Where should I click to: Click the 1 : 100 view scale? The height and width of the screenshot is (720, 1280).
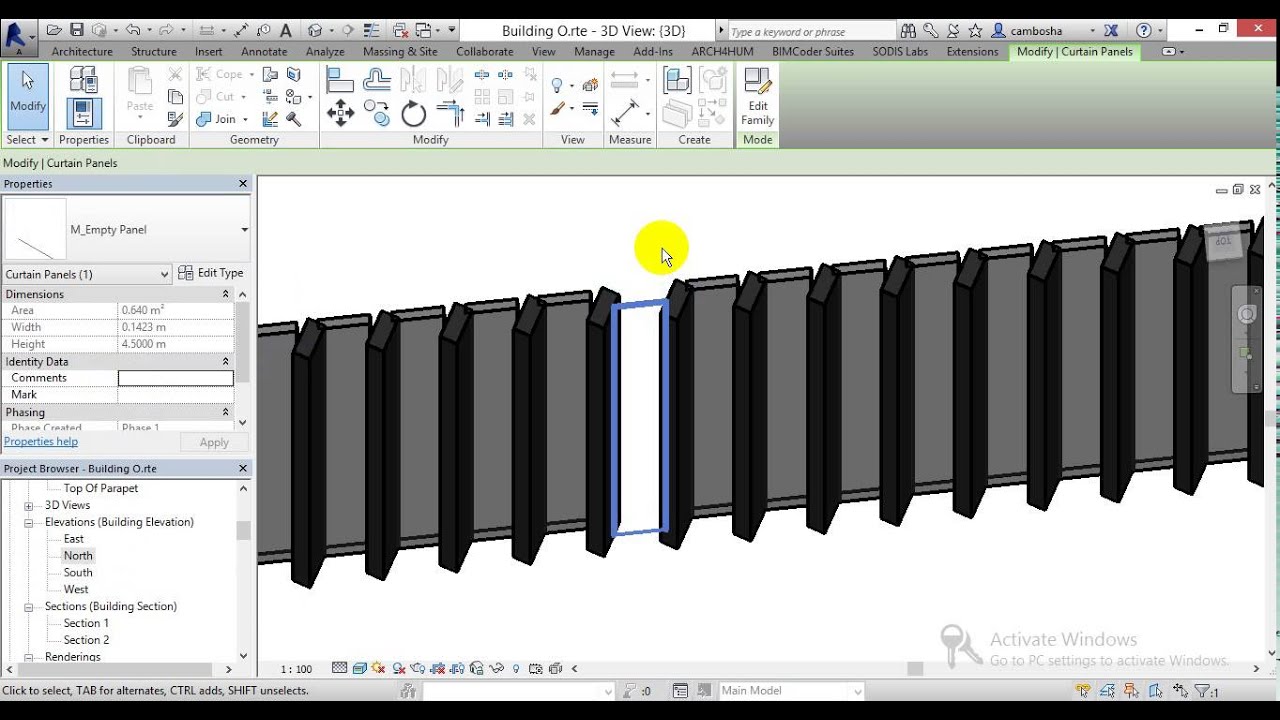coord(296,669)
